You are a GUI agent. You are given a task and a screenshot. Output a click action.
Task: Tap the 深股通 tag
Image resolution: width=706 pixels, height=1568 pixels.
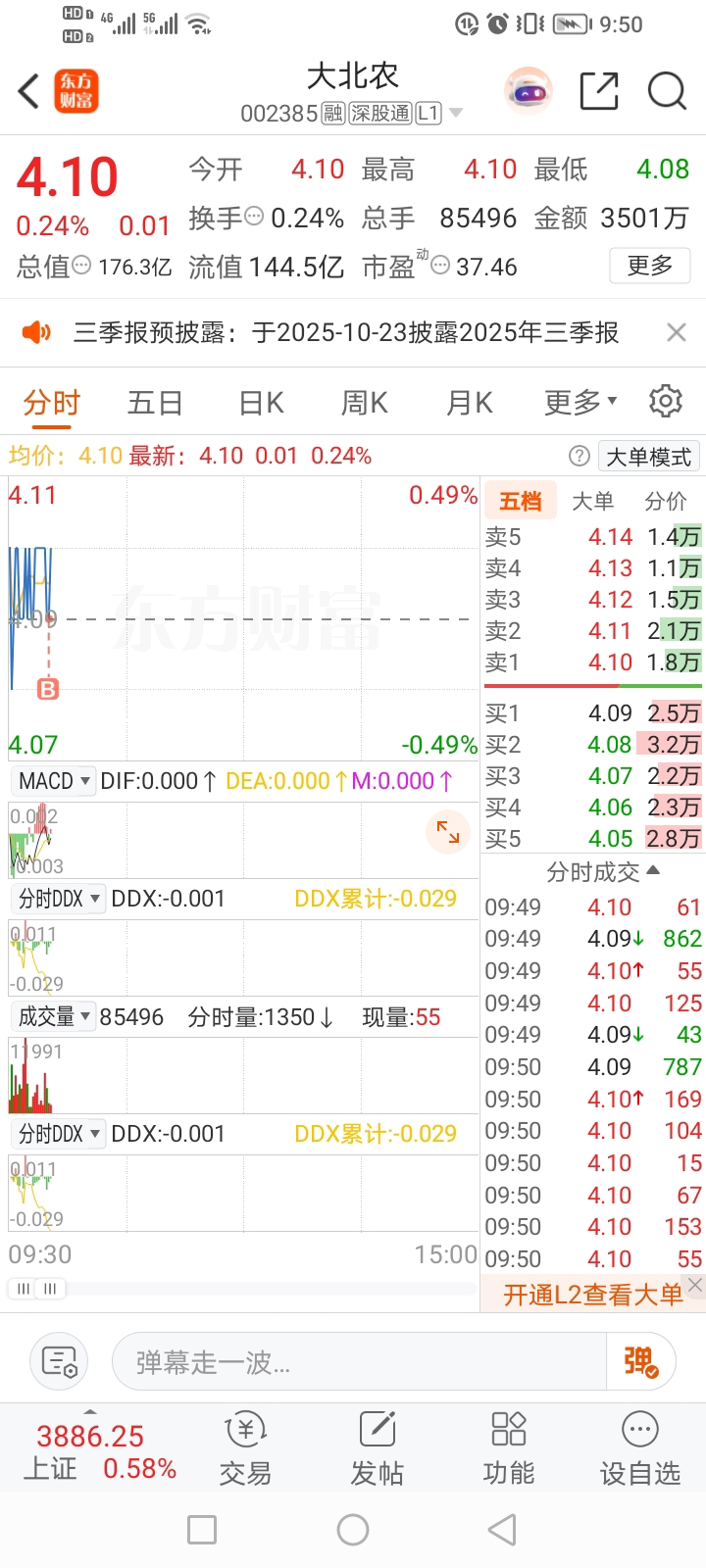pyautogui.click(x=380, y=114)
